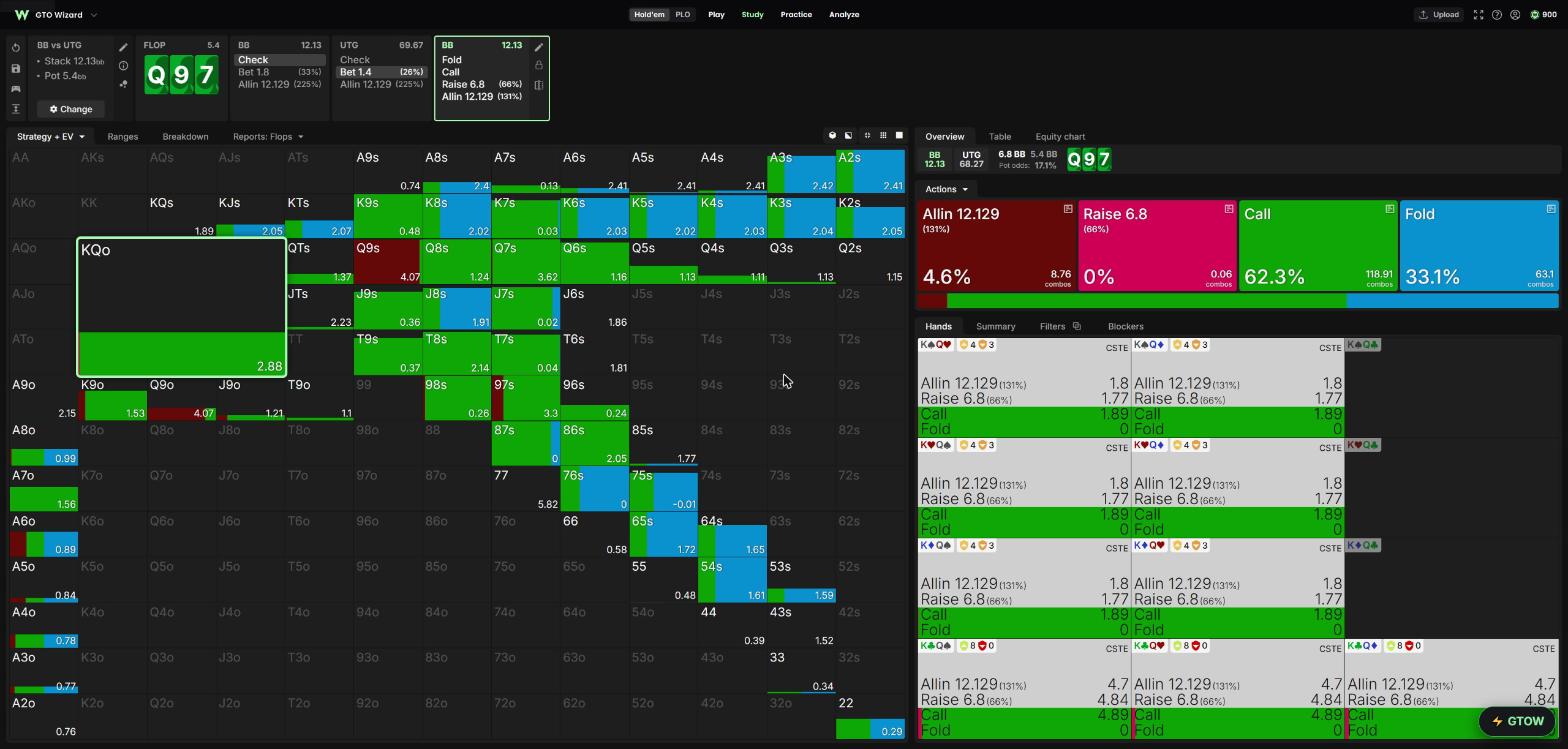
Task: Click the game controller icon in left sidebar
Action: point(16,89)
